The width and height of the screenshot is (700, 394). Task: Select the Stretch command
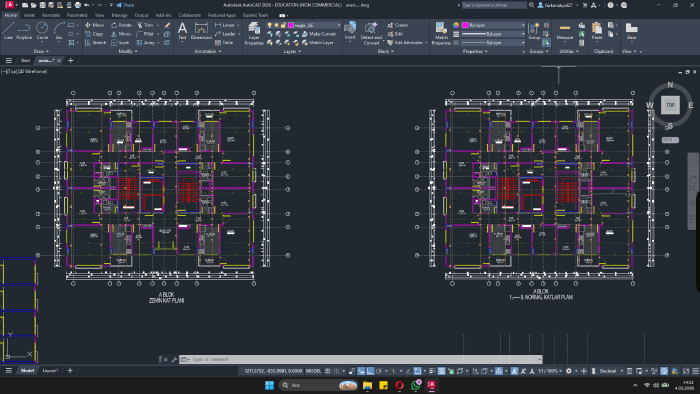[x=96, y=43]
